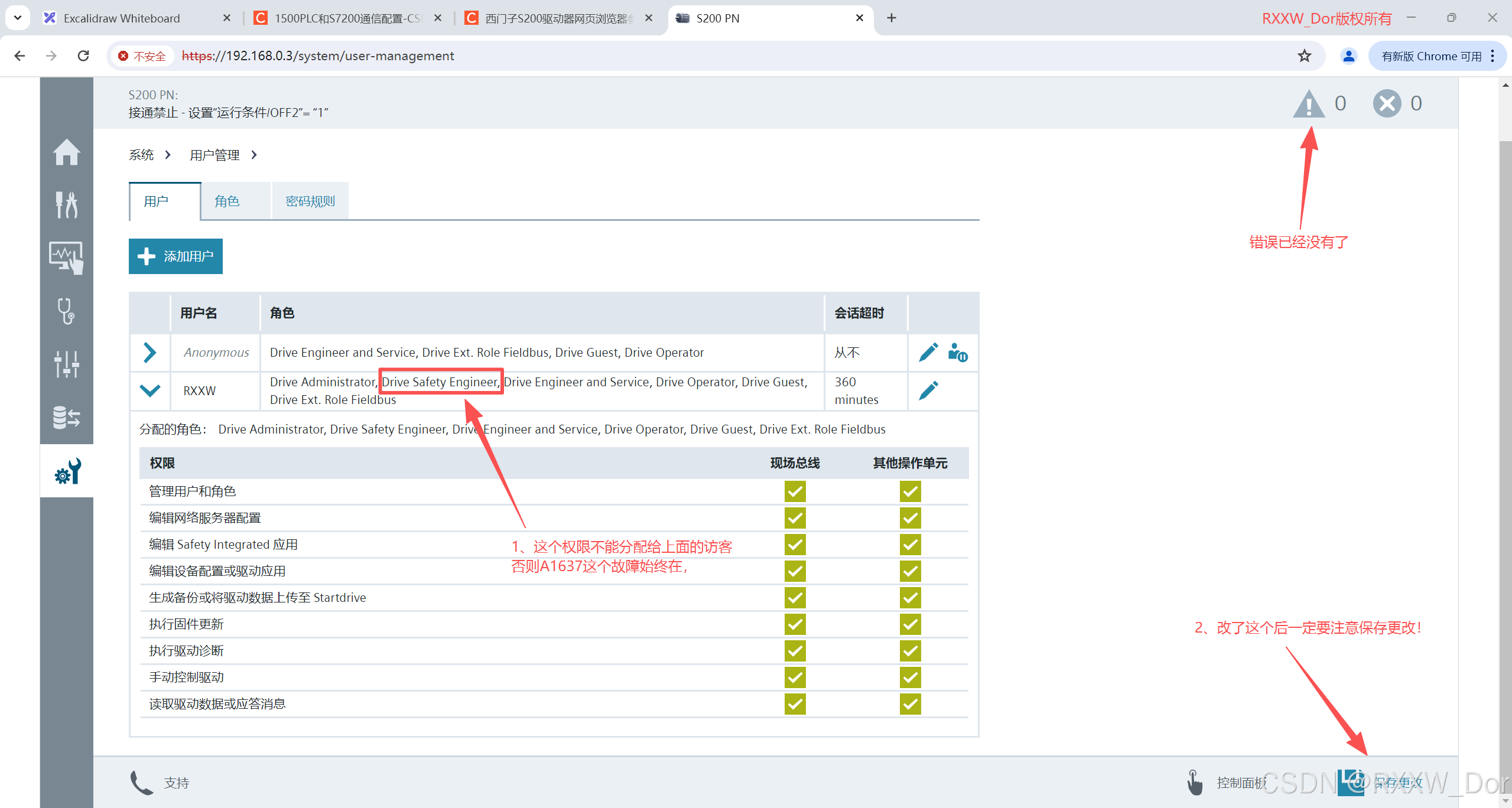Click the 添加用户 button
The width and height of the screenshot is (1512, 808).
(175, 256)
